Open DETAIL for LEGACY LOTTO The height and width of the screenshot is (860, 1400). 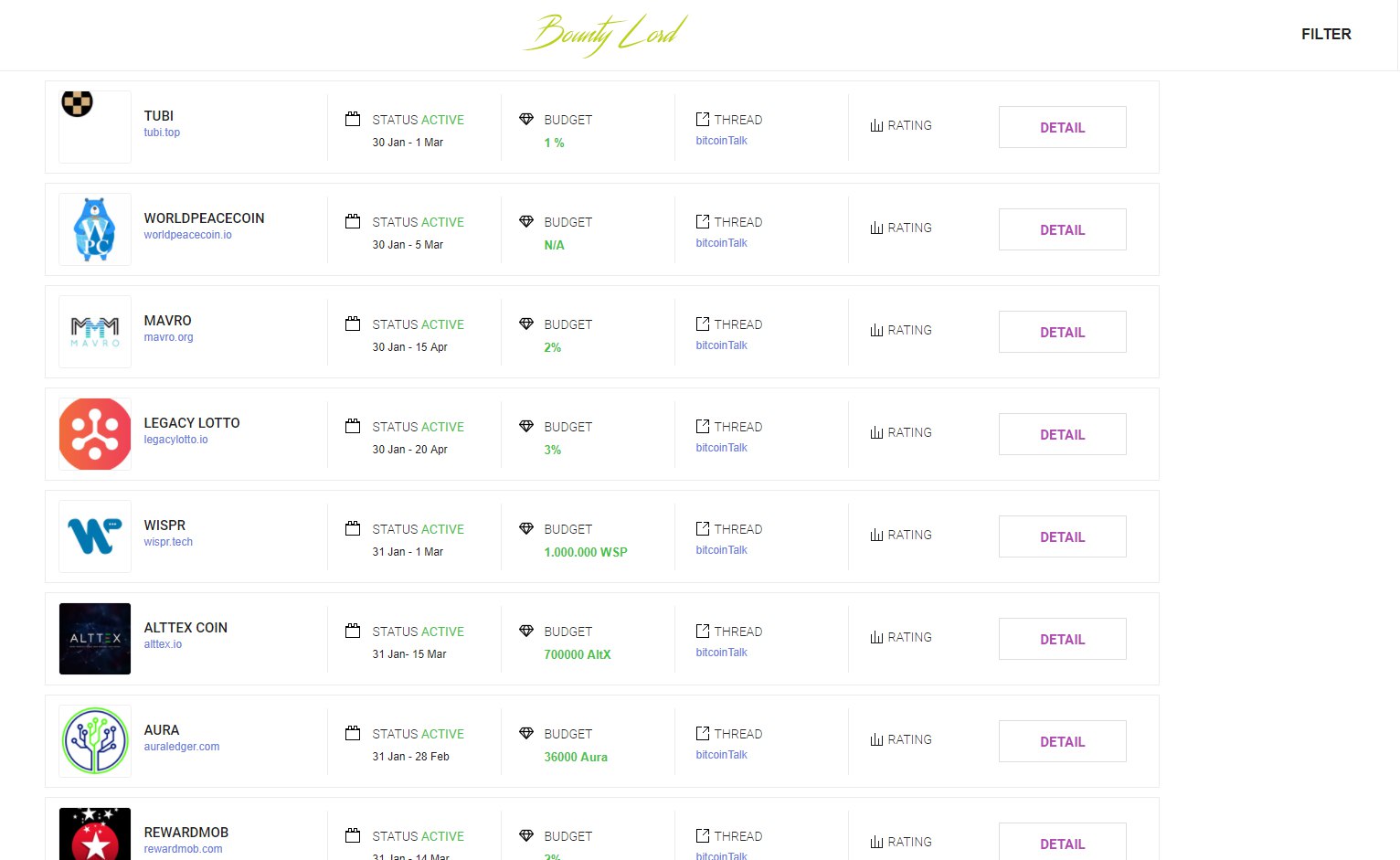pos(1062,434)
